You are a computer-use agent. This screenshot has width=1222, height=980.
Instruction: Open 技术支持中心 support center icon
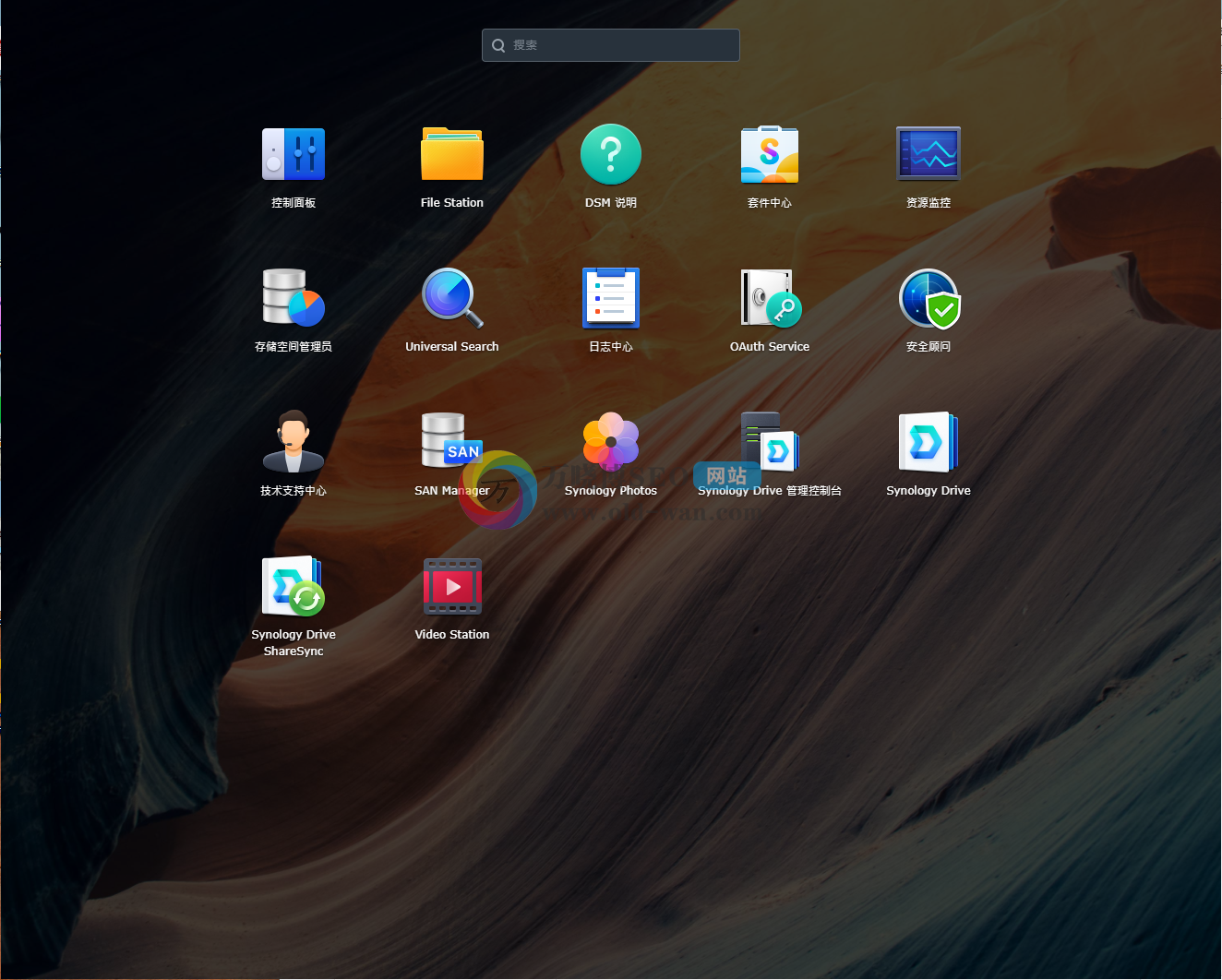click(x=294, y=442)
